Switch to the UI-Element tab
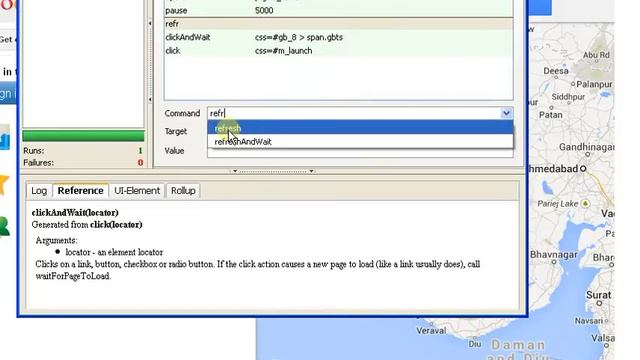The height and width of the screenshot is (360, 640). pyautogui.click(x=137, y=191)
